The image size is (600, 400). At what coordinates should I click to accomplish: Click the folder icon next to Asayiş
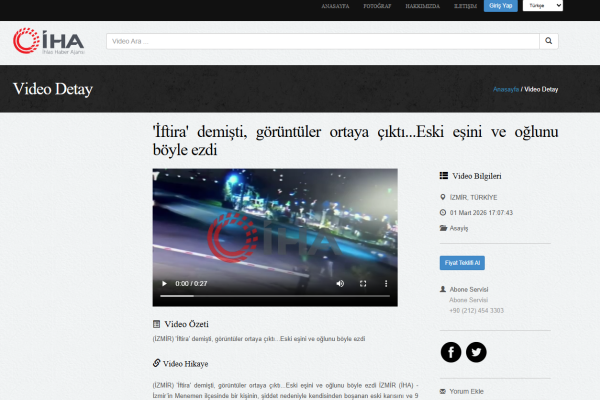coord(443,228)
